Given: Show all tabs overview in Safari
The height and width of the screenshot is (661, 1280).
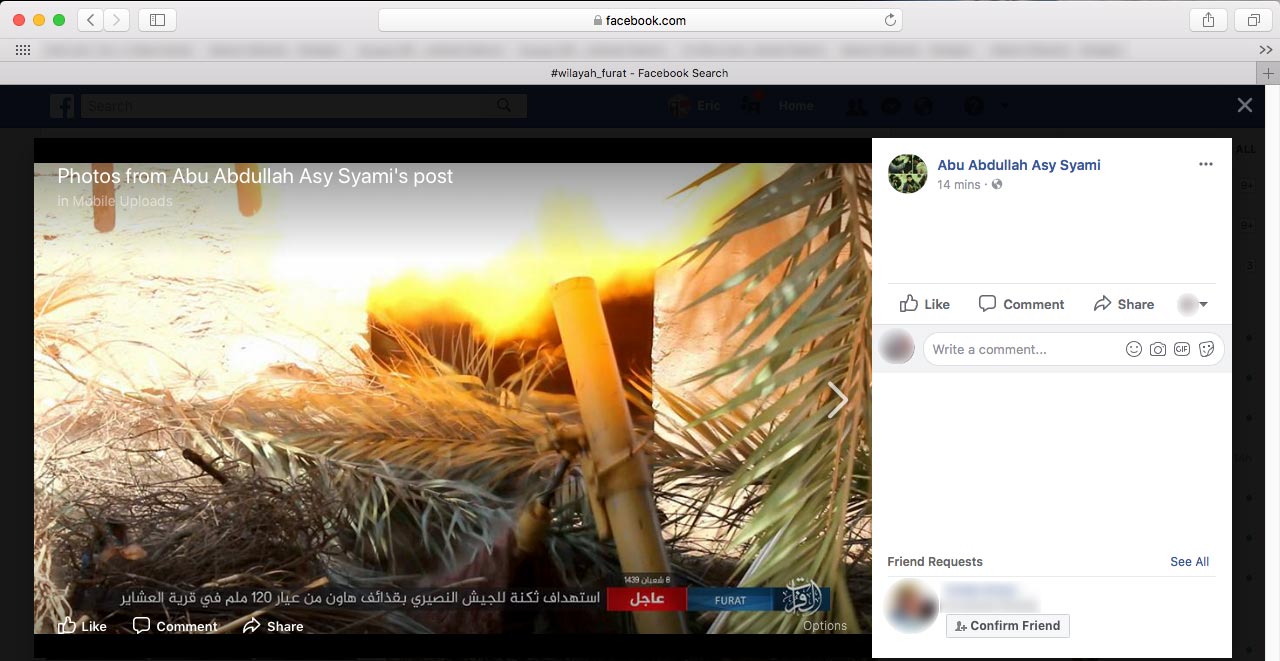Looking at the screenshot, I should coord(1253,20).
